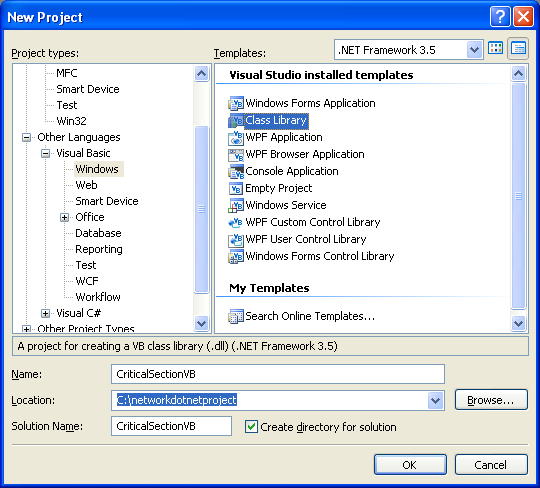Click the Class Library template icon

click(x=236, y=120)
